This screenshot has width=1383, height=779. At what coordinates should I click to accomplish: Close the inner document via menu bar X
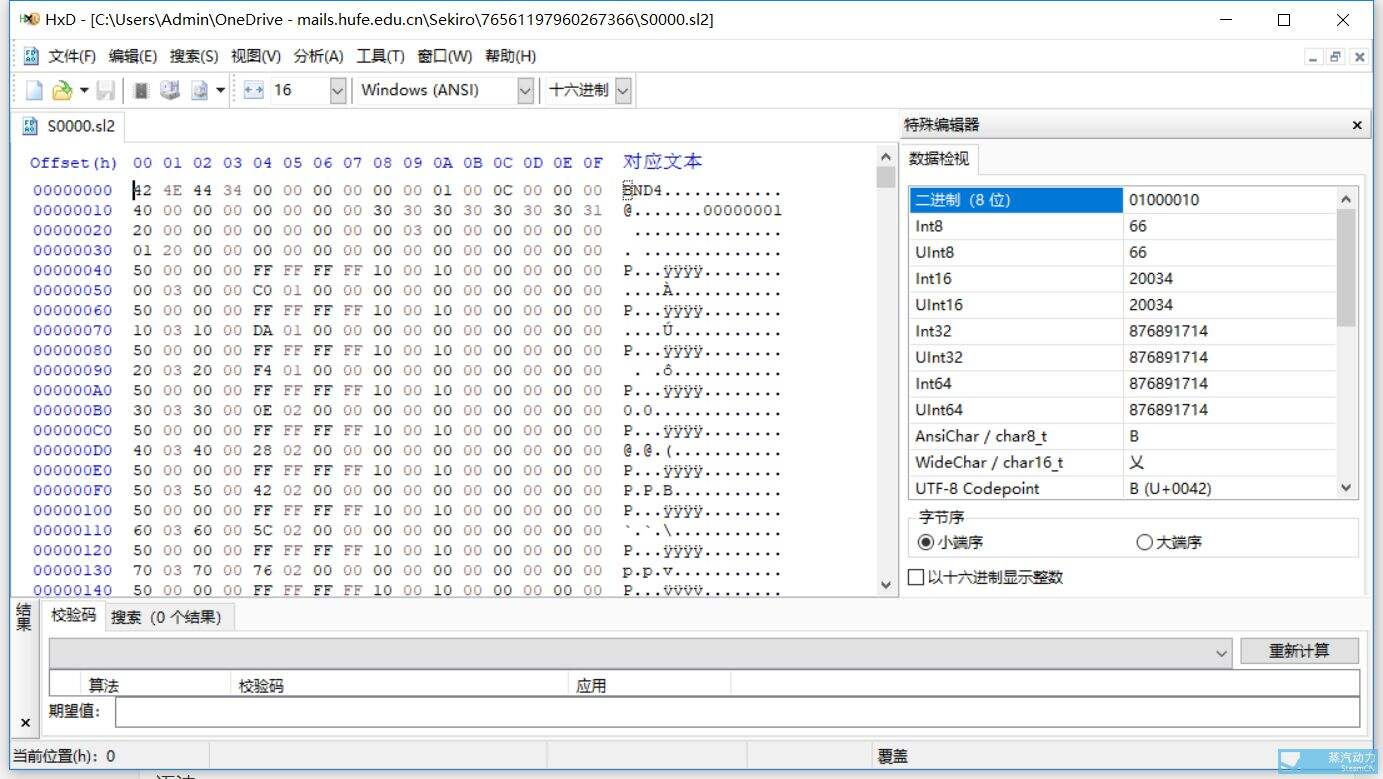coord(1359,57)
